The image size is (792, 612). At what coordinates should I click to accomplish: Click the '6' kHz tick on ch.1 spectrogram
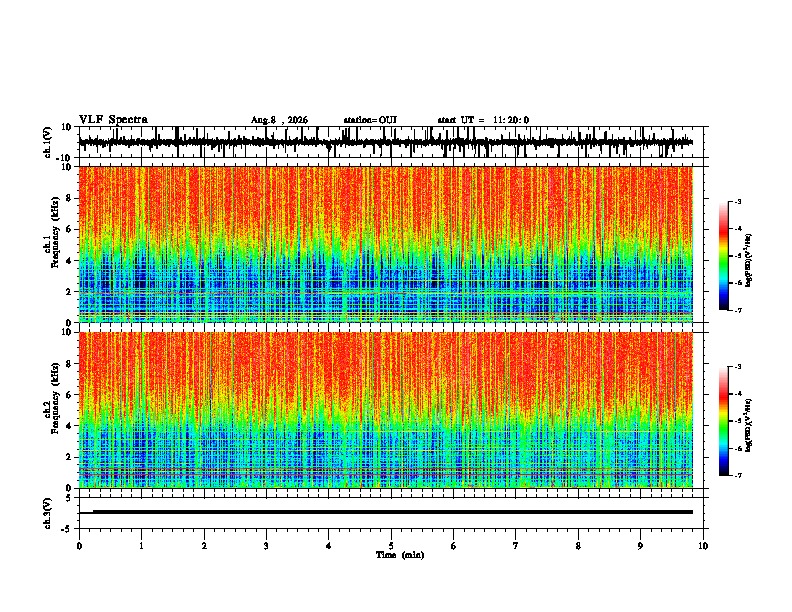point(69,229)
